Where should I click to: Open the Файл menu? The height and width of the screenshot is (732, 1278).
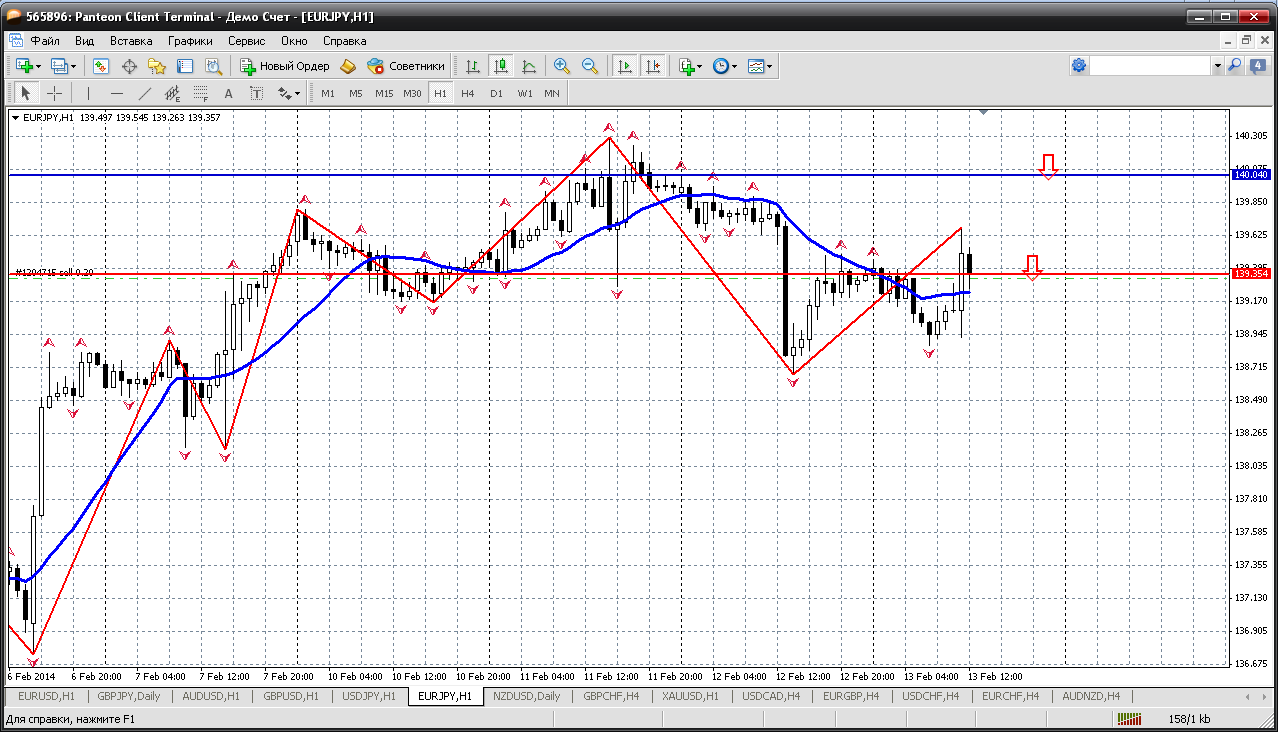pyautogui.click(x=45, y=41)
